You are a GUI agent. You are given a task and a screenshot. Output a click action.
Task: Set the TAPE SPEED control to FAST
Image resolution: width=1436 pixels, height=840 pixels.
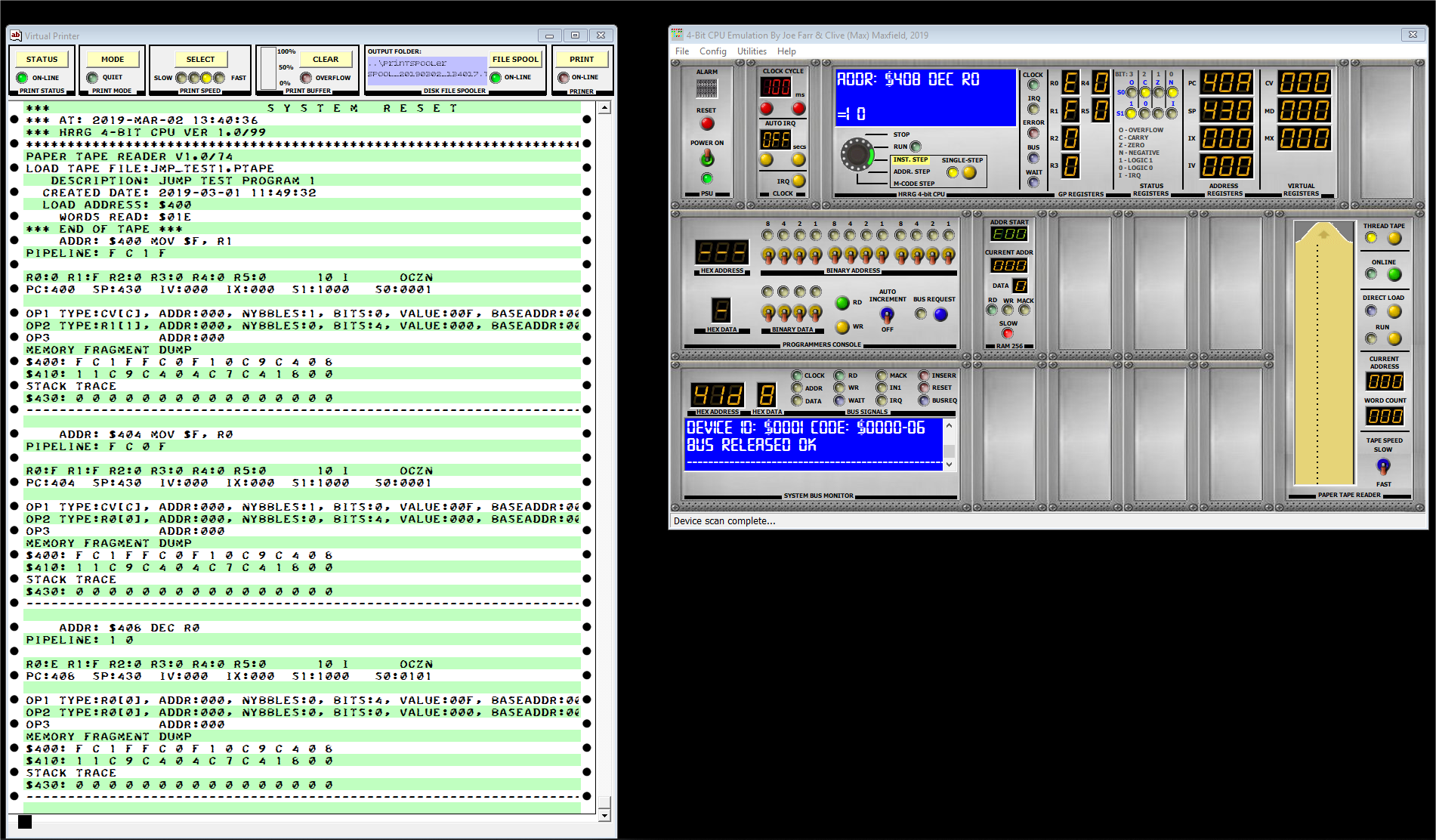pyautogui.click(x=1384, y=468)
